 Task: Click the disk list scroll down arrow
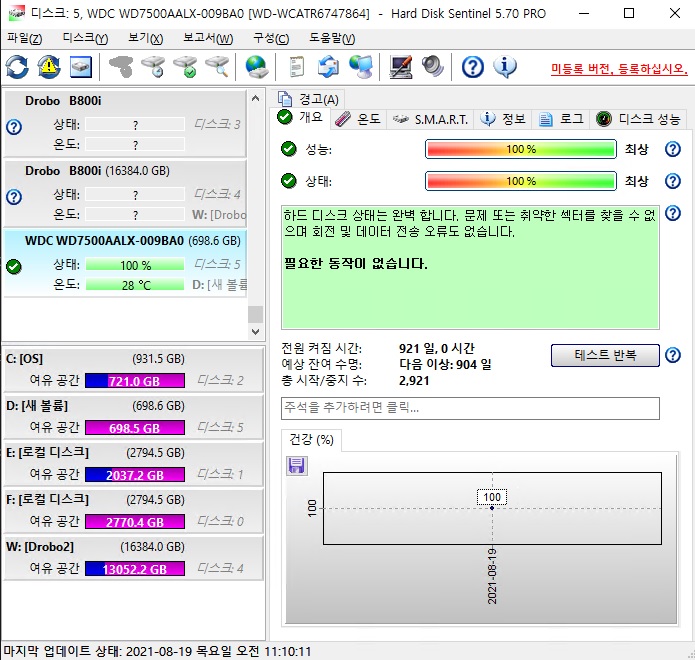255,332
